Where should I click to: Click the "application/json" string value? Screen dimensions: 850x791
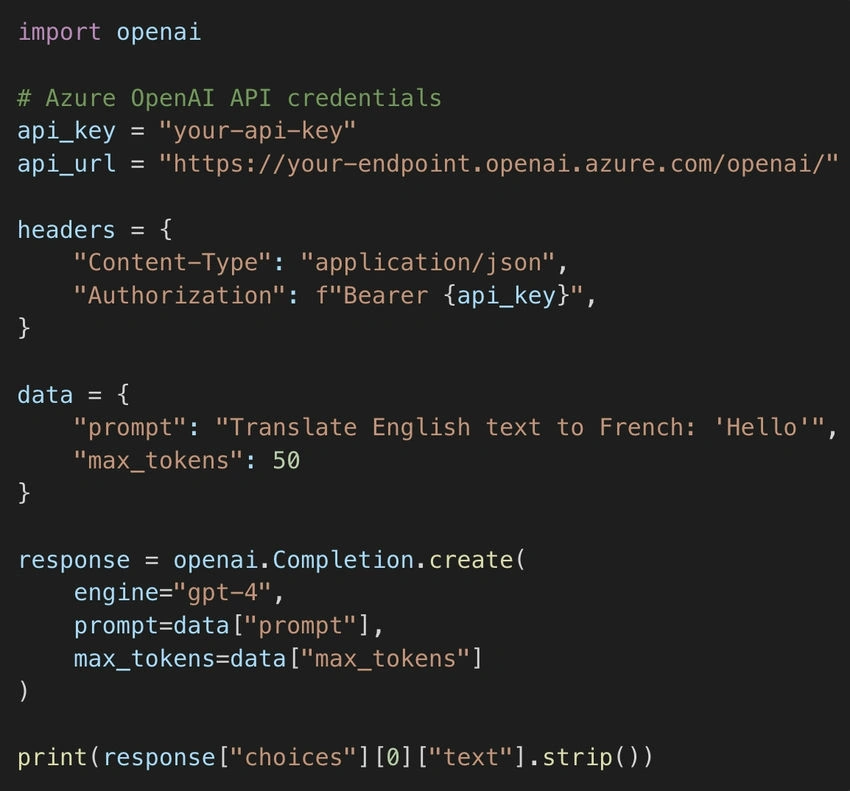(x=428, y=262)
